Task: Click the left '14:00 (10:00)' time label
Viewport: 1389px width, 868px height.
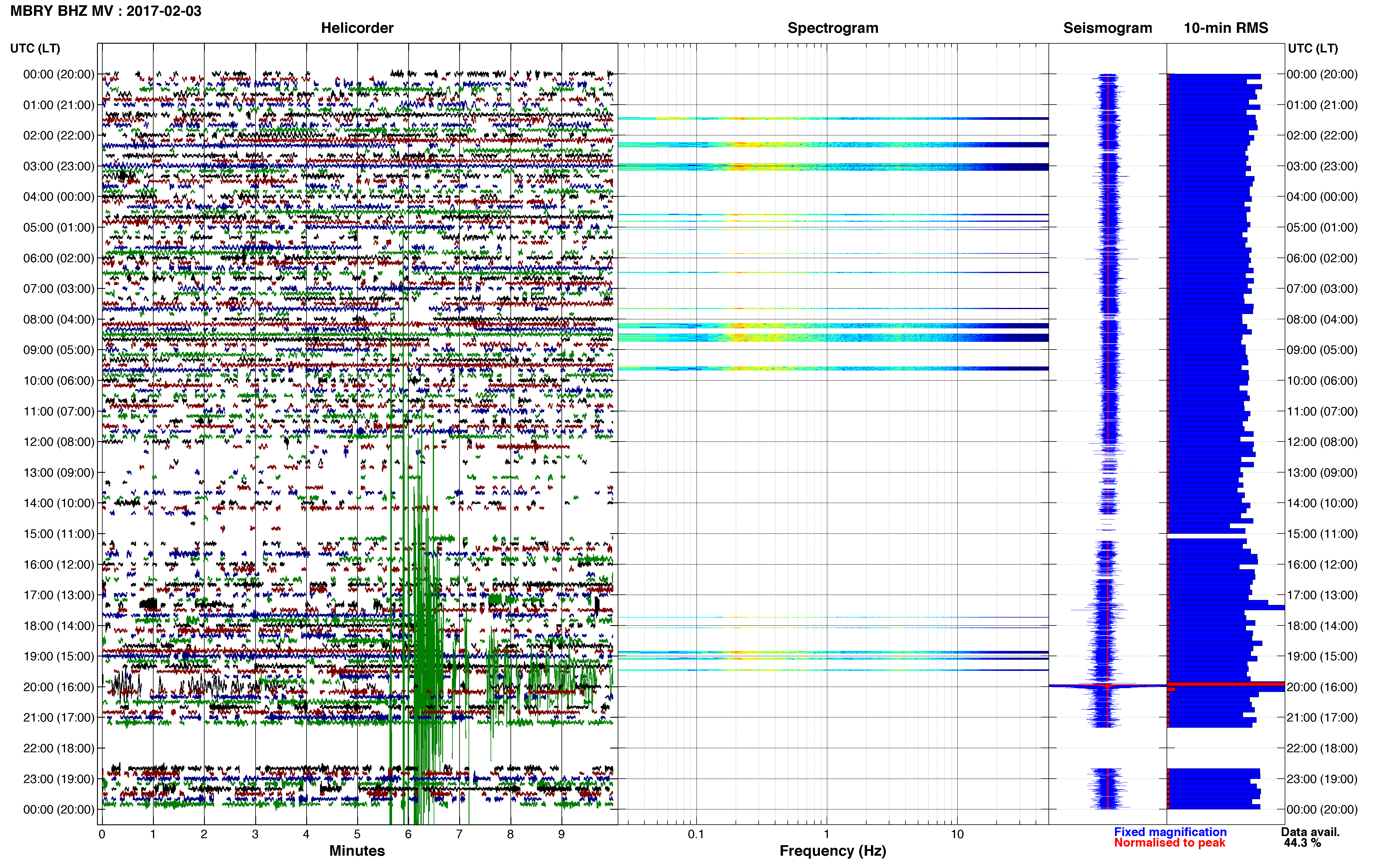Action: tap(59, 503)
